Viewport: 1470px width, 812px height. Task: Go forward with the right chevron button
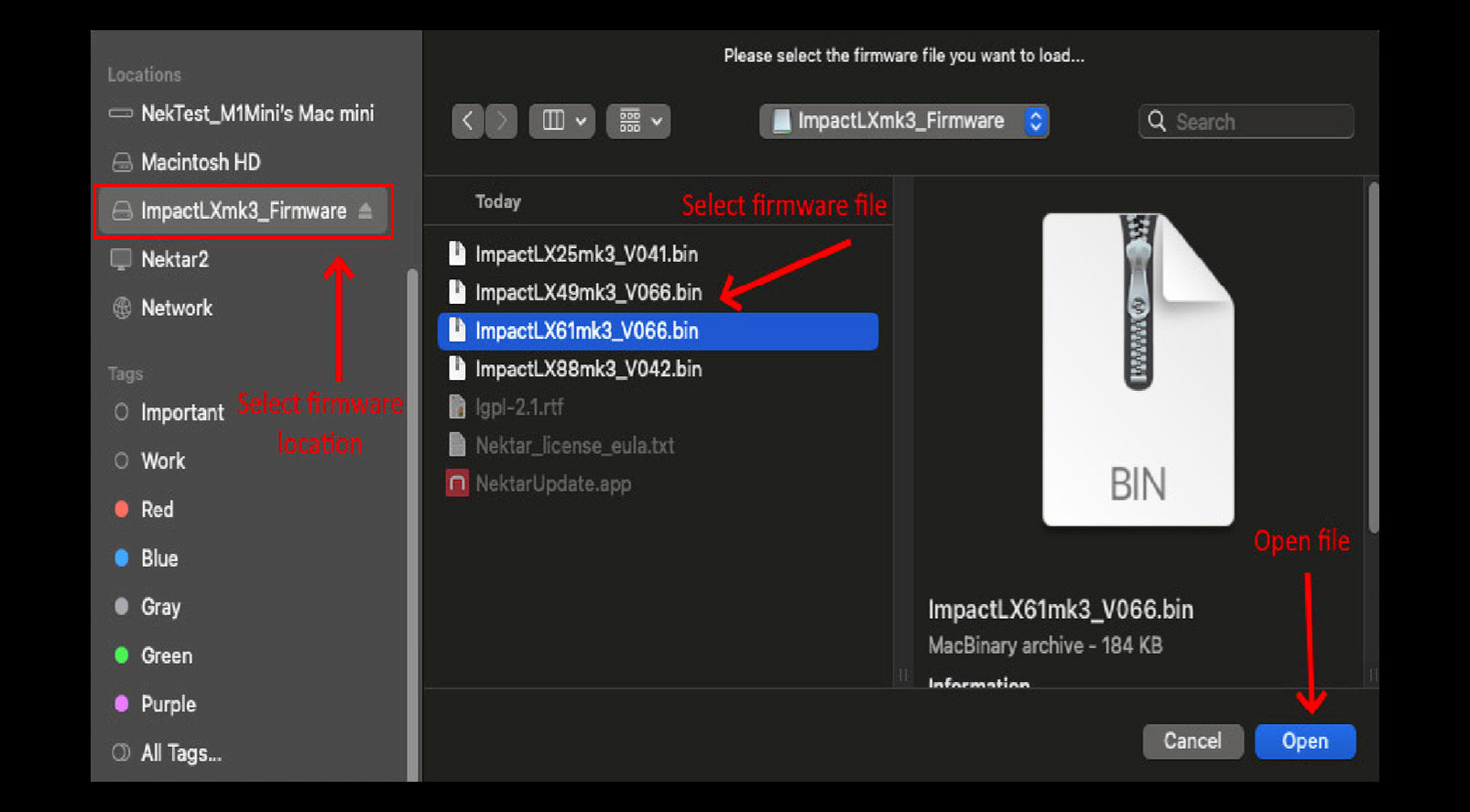pos(501,121)
